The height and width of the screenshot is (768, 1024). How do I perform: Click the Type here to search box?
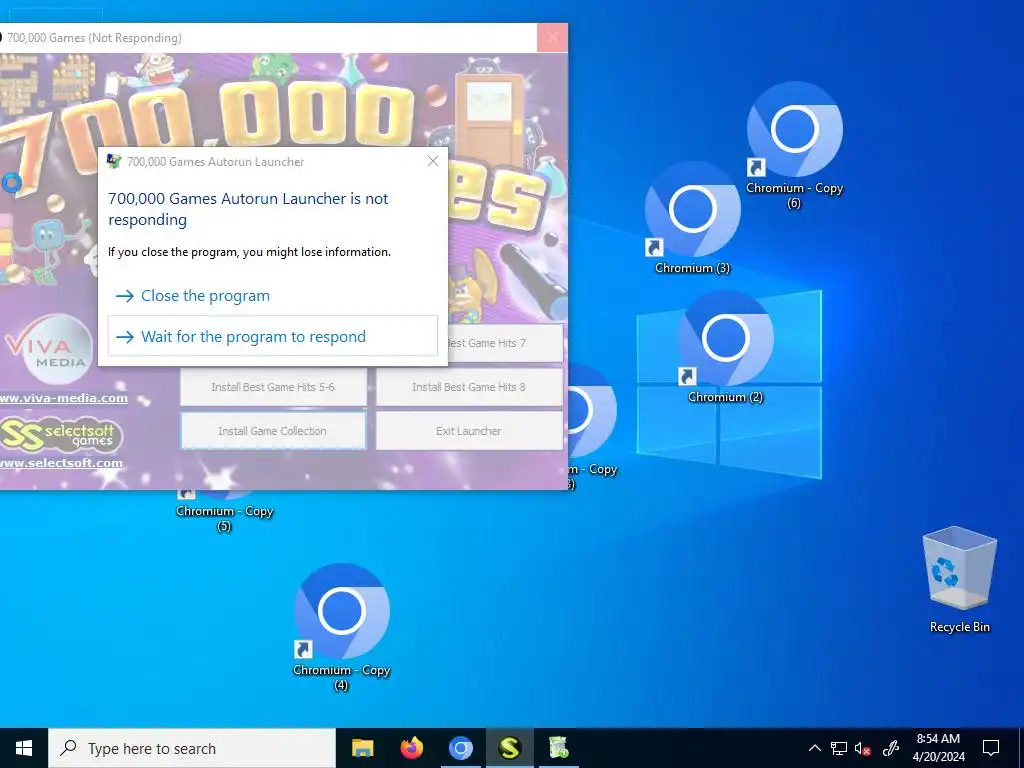click(192, 748)
